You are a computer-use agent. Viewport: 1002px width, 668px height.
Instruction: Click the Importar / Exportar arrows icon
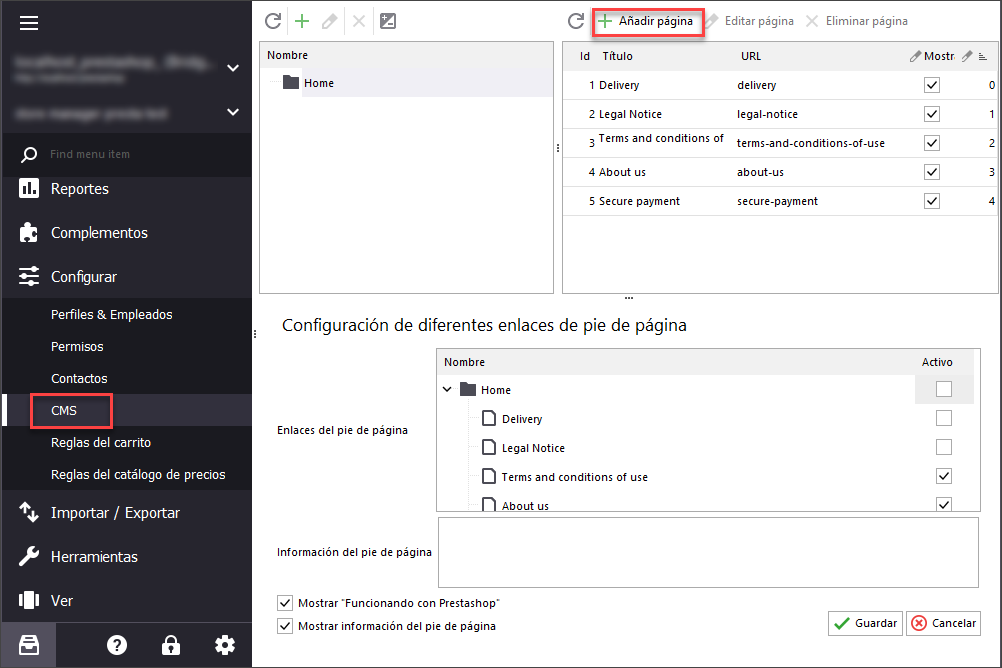point(29,513)
